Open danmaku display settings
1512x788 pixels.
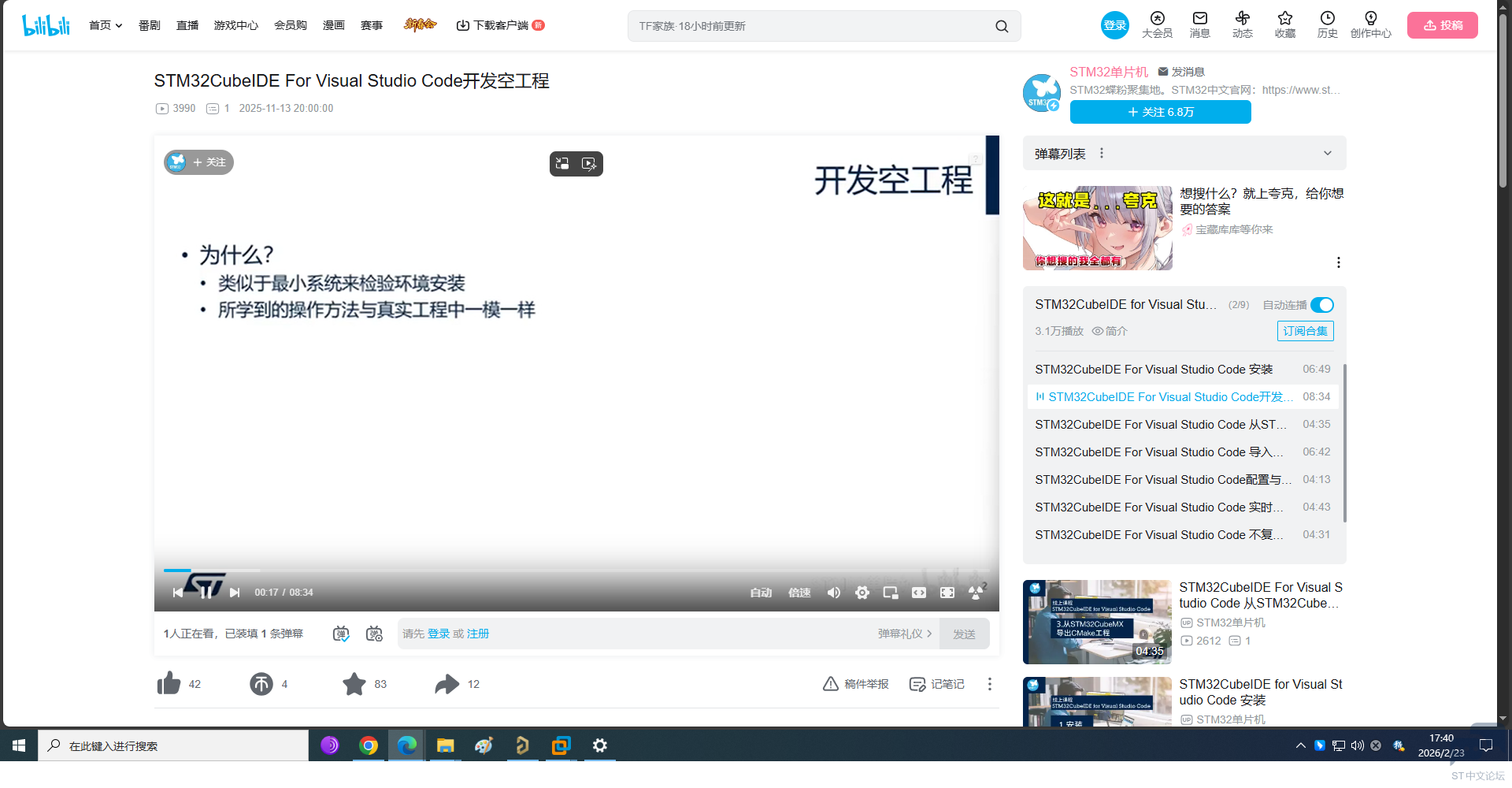pyautogui.click(x=375, y=634)
